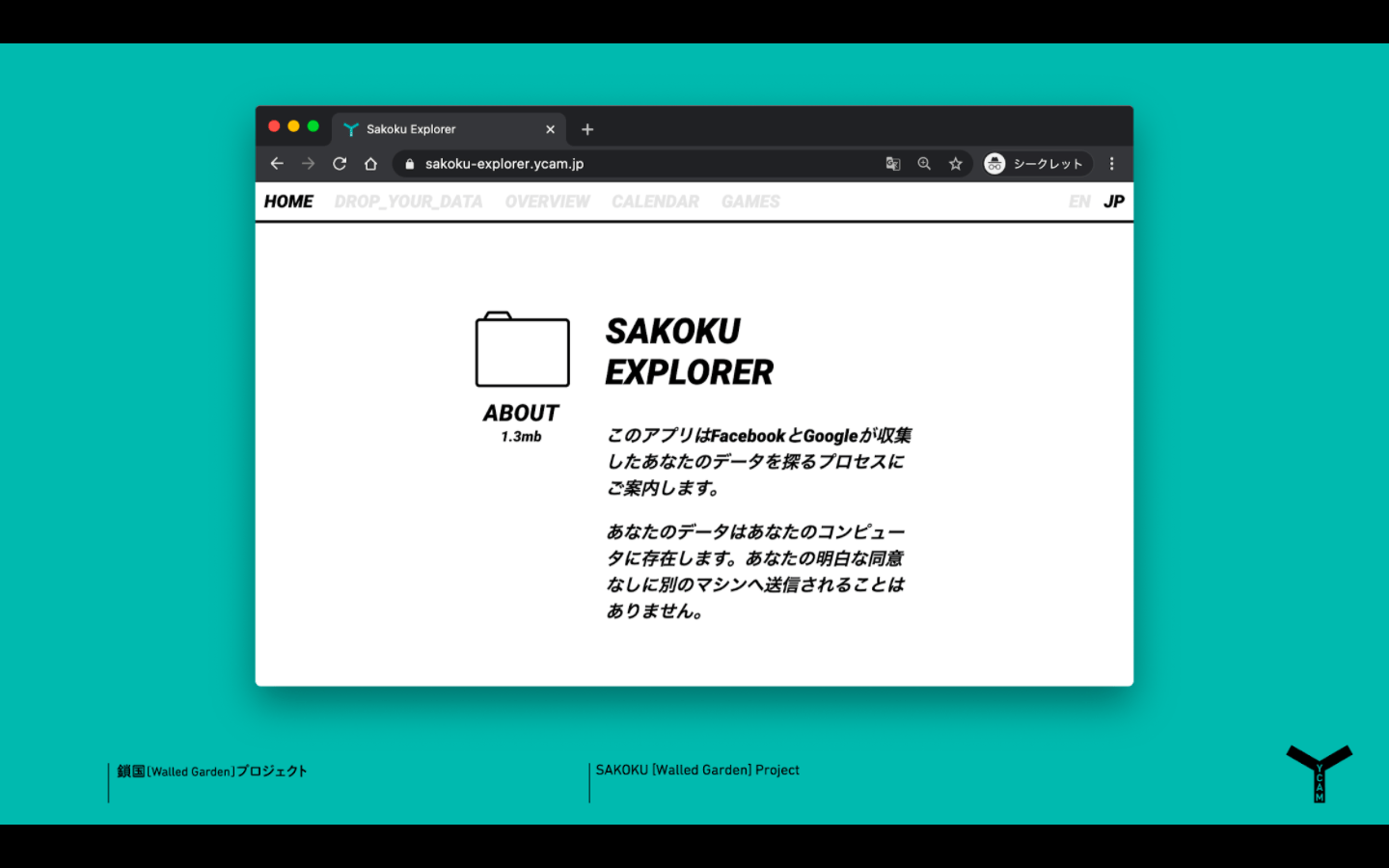1389x868 pixels.
Task: Select the JP language option
Action: [1114, 202]
